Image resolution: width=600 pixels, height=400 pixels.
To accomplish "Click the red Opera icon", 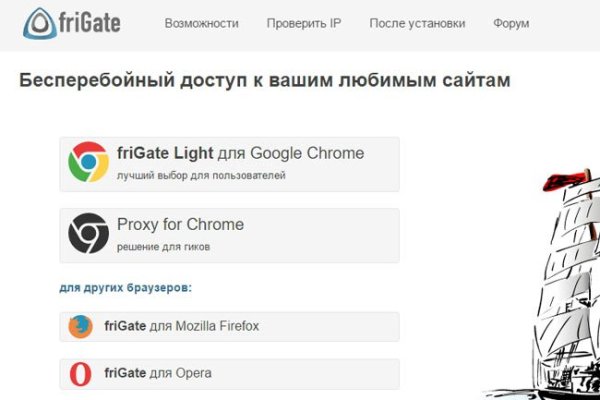I will coord(80,374).
